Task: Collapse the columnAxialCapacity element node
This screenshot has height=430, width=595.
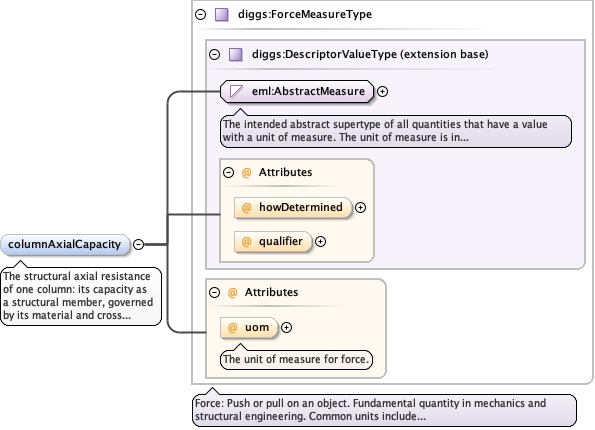Action: coord(139,244)
